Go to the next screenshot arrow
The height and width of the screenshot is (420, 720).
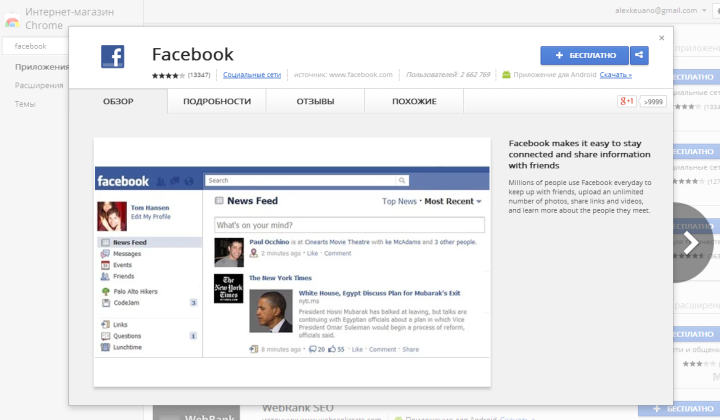pos(691,242)
